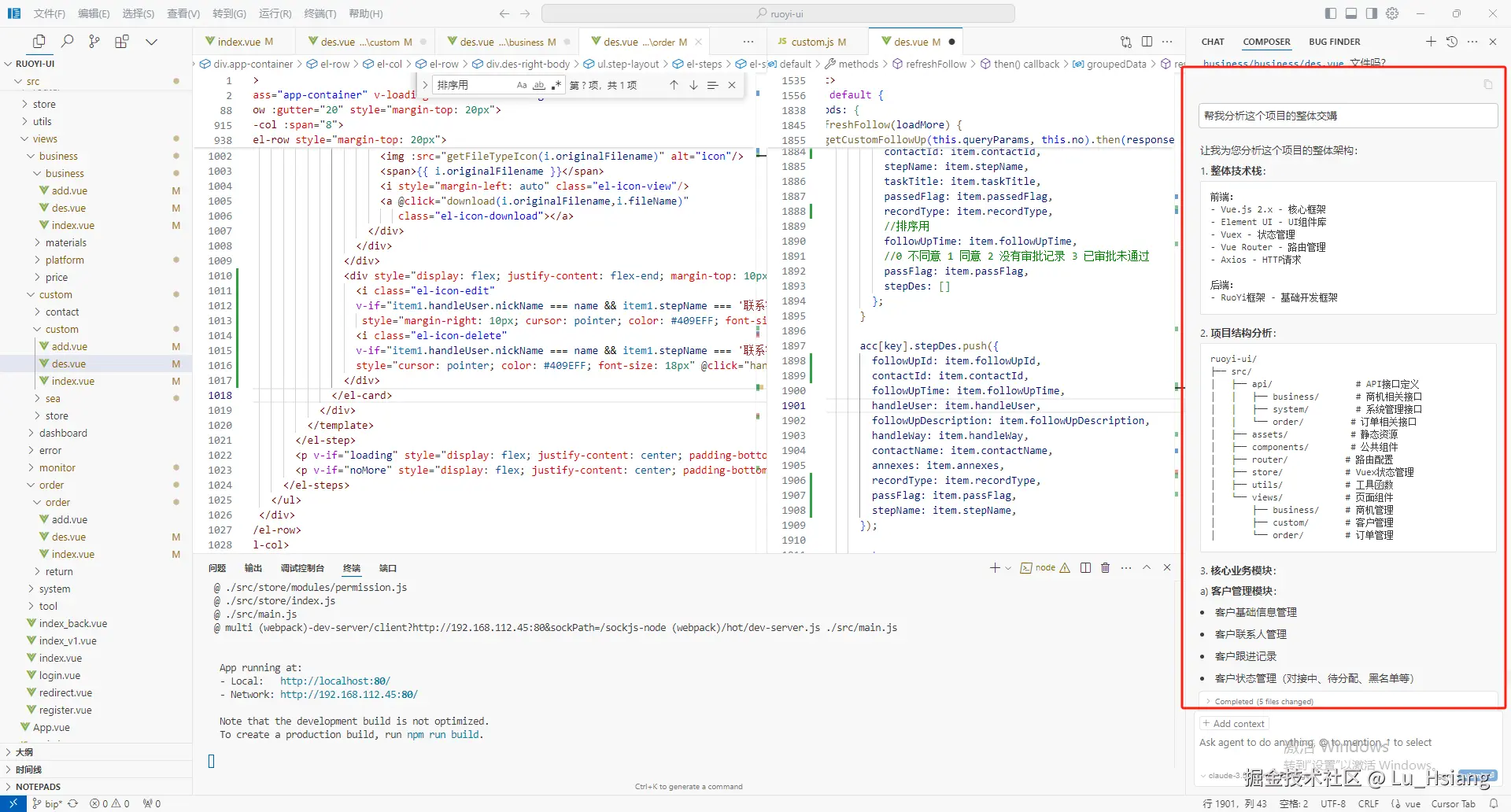1511x812 pixels.
Task: Go forward with the navigation arrow
Action: click(526, 13)
